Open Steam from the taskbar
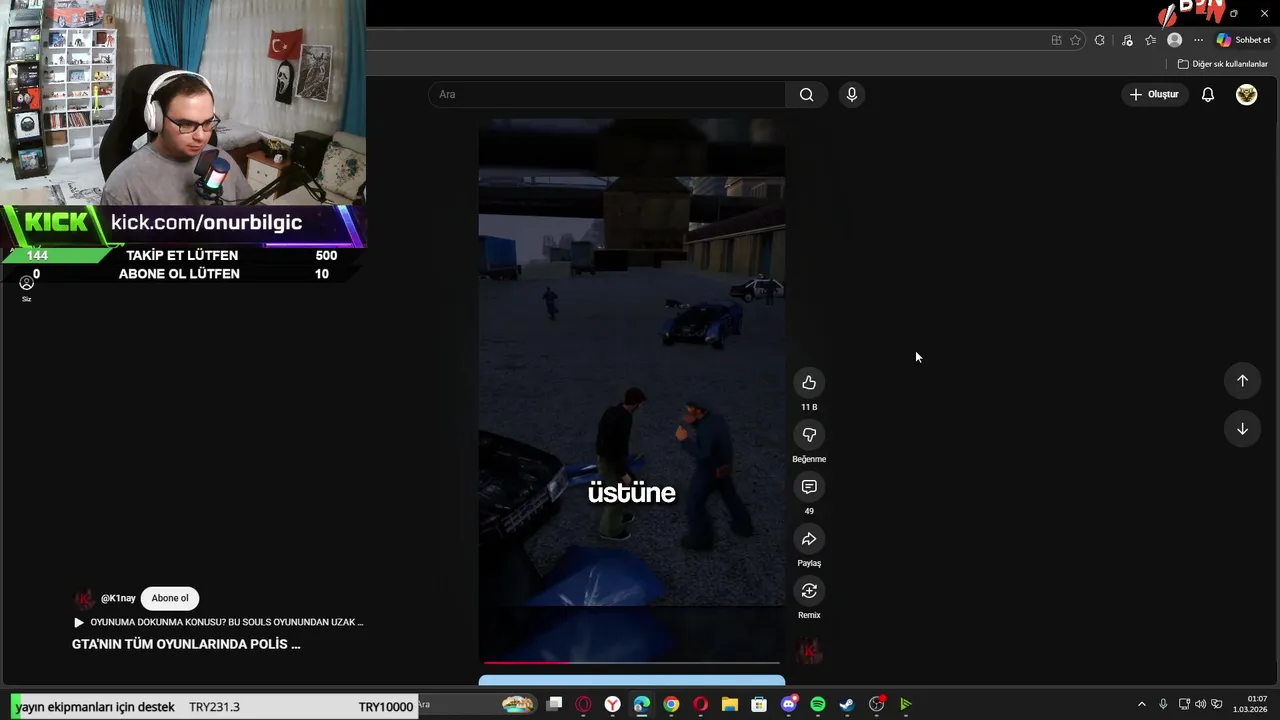Screen dimensions: 1280x720 pyautogui.click(x=846, y=704)
